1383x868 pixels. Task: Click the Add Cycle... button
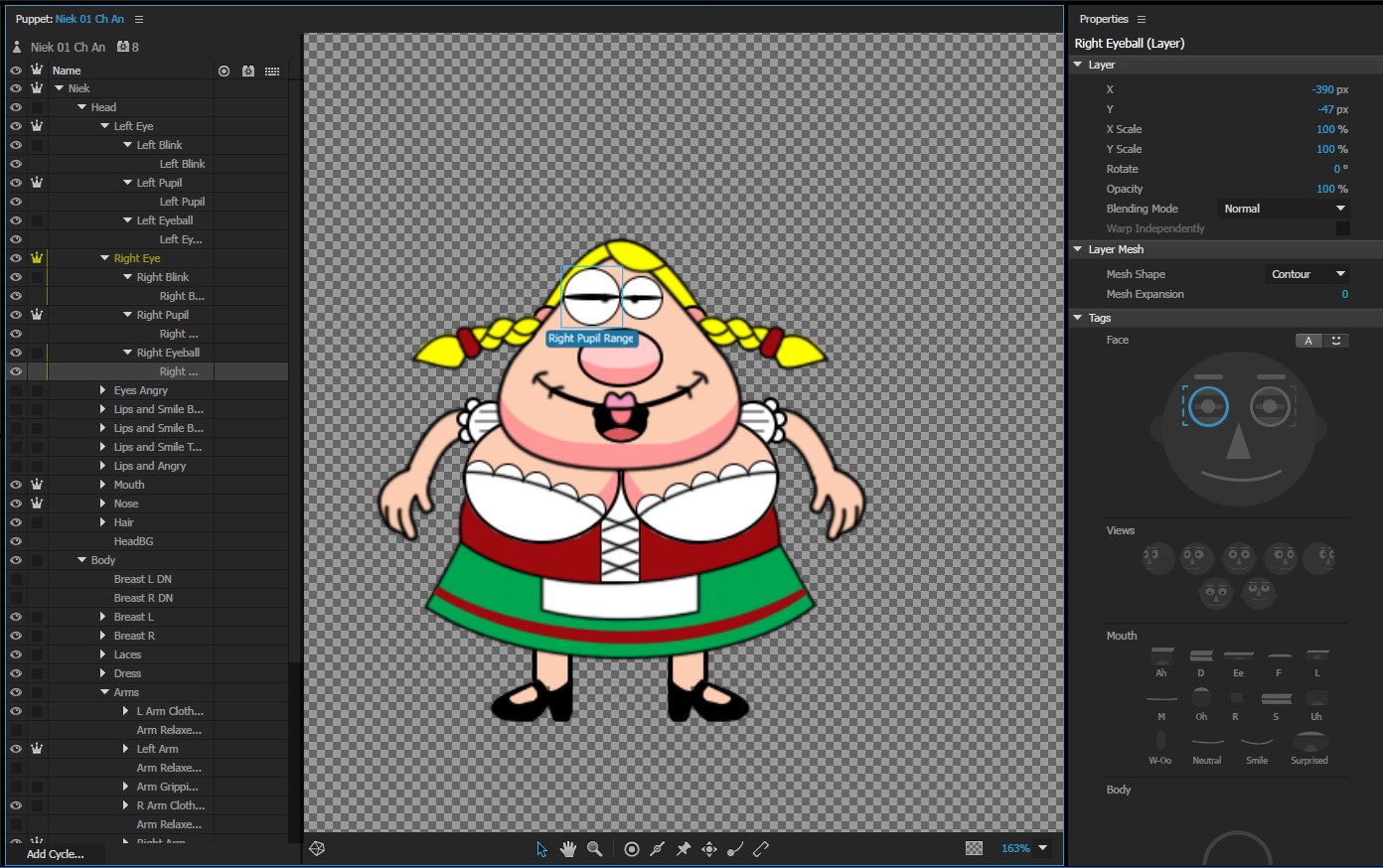[56, 854]
